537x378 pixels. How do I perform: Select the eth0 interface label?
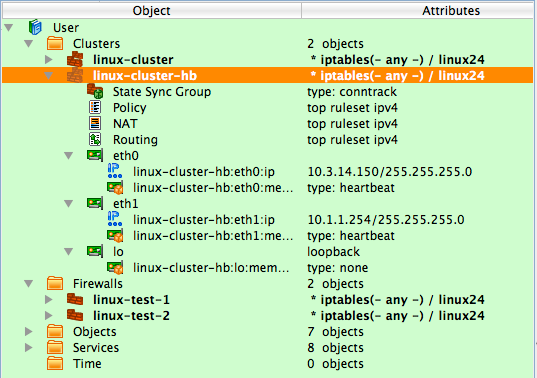tap(126, 156)
